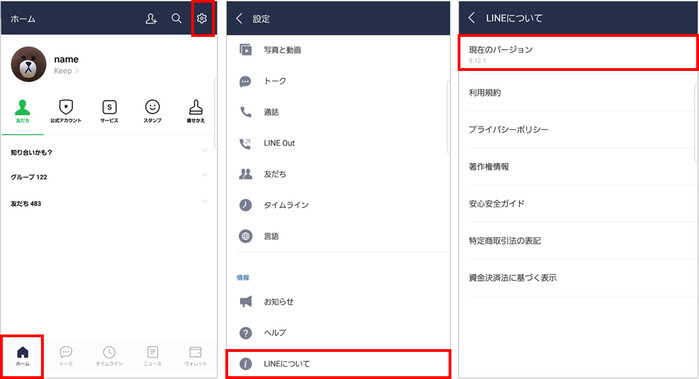Tap 友だち 483 list label
699x379 pixels.
[x=26, y=204]
